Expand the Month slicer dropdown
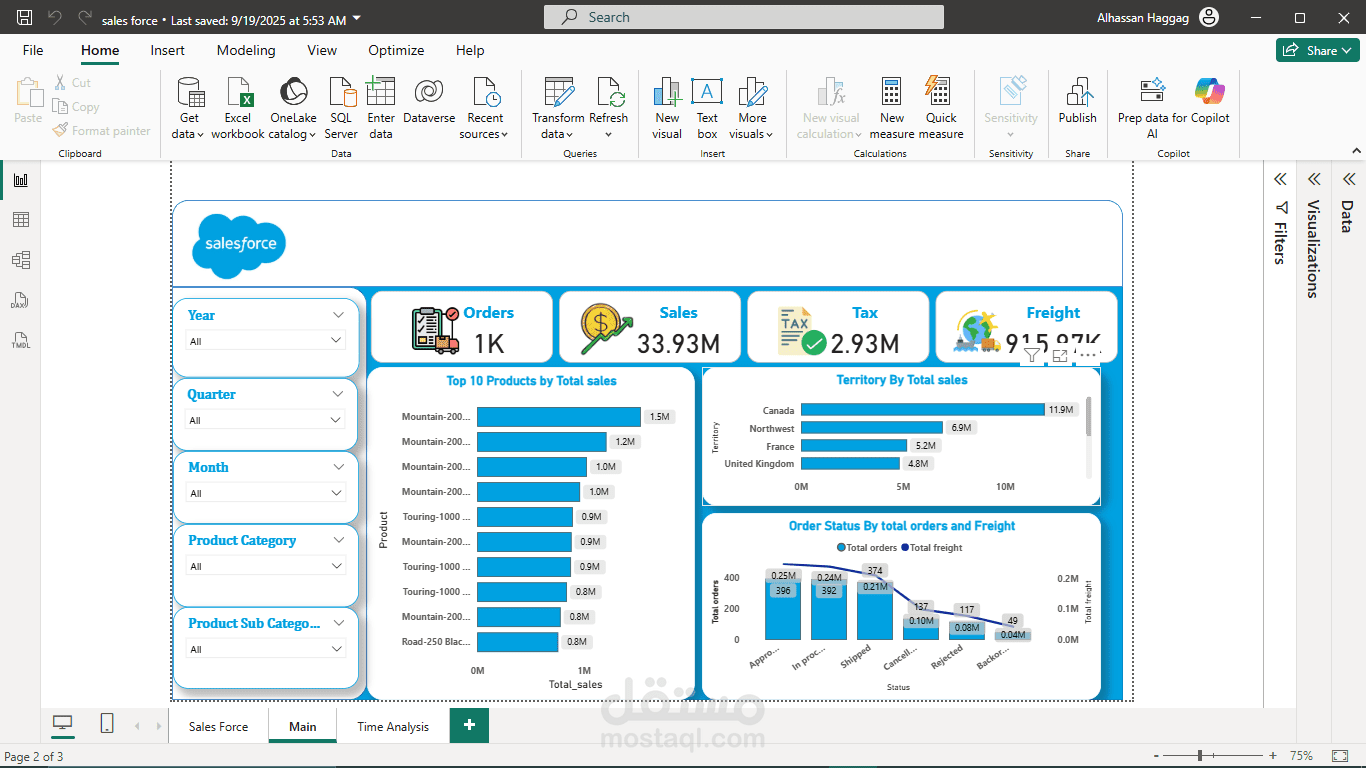 [336, 493]
